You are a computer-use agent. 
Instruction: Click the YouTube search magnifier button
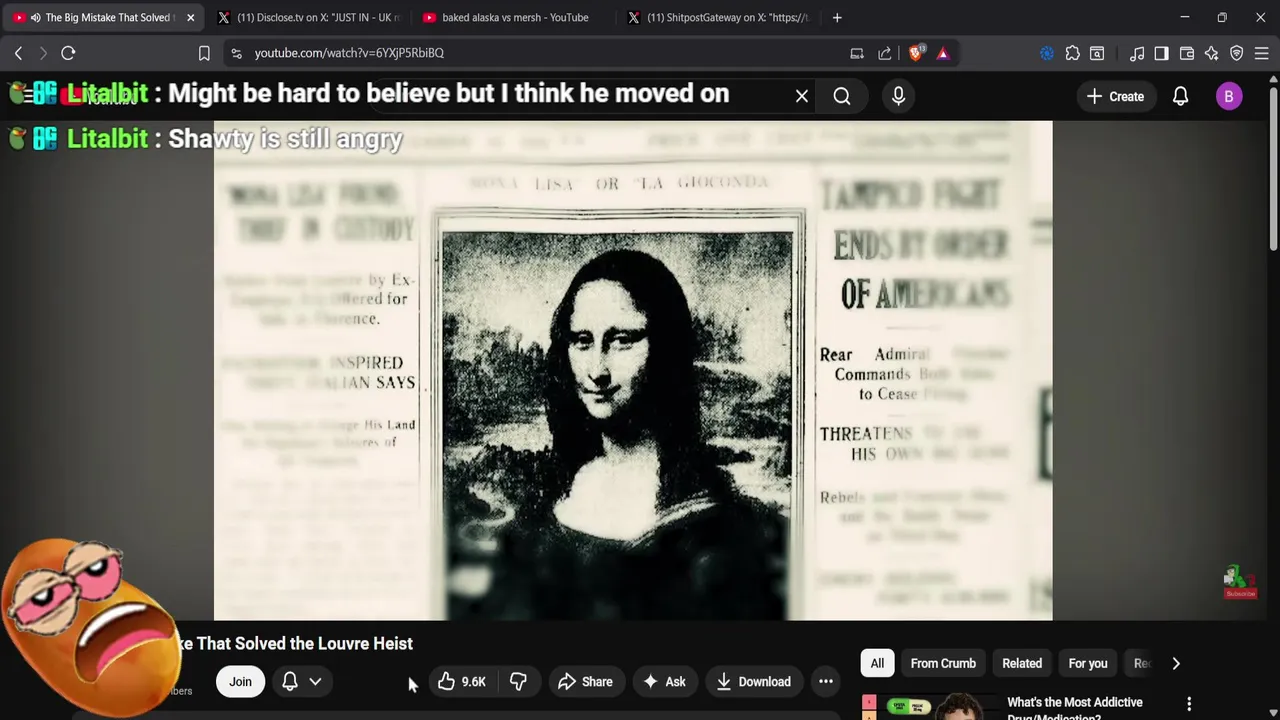842,96
